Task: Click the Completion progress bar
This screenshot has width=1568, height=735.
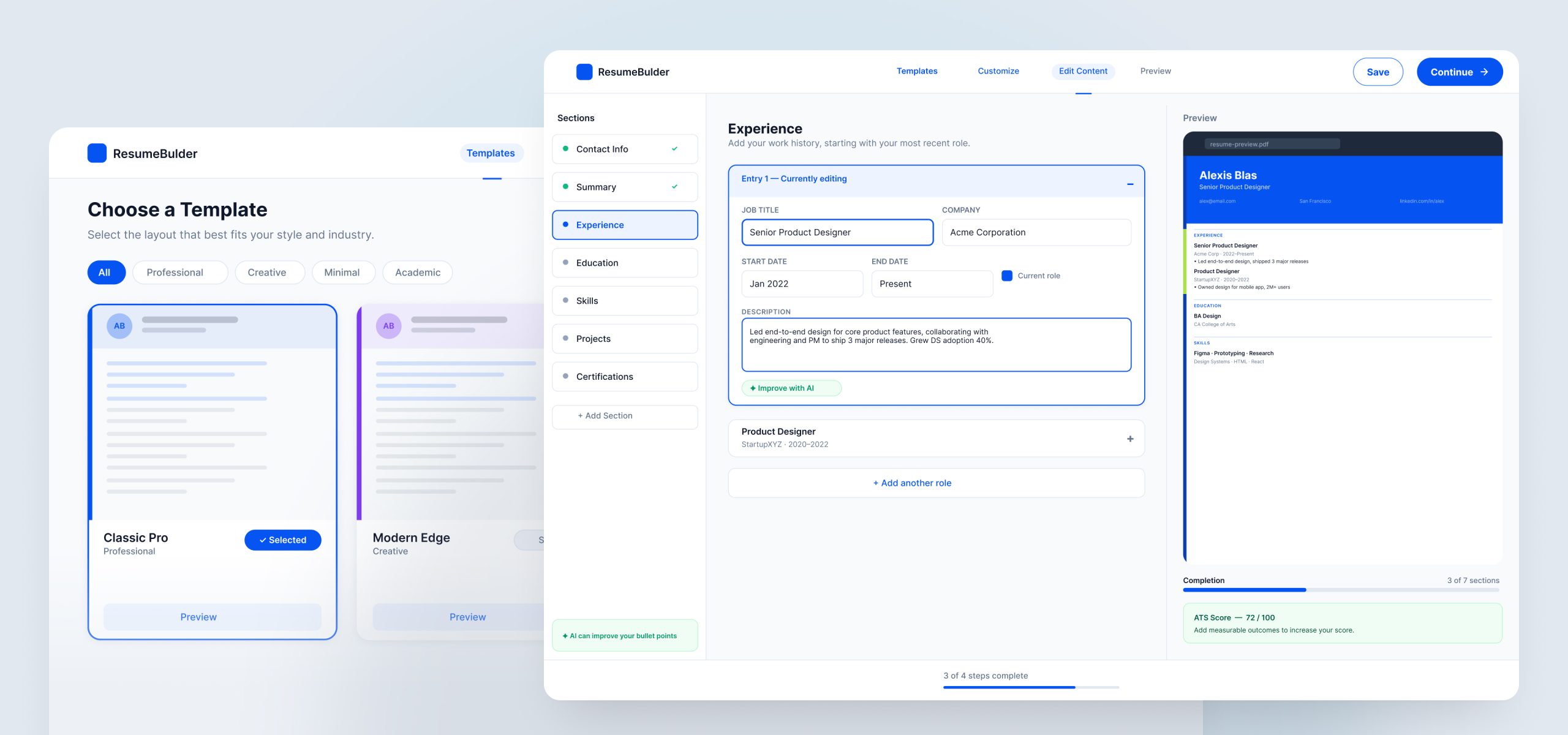Action: coord(1341,590)
